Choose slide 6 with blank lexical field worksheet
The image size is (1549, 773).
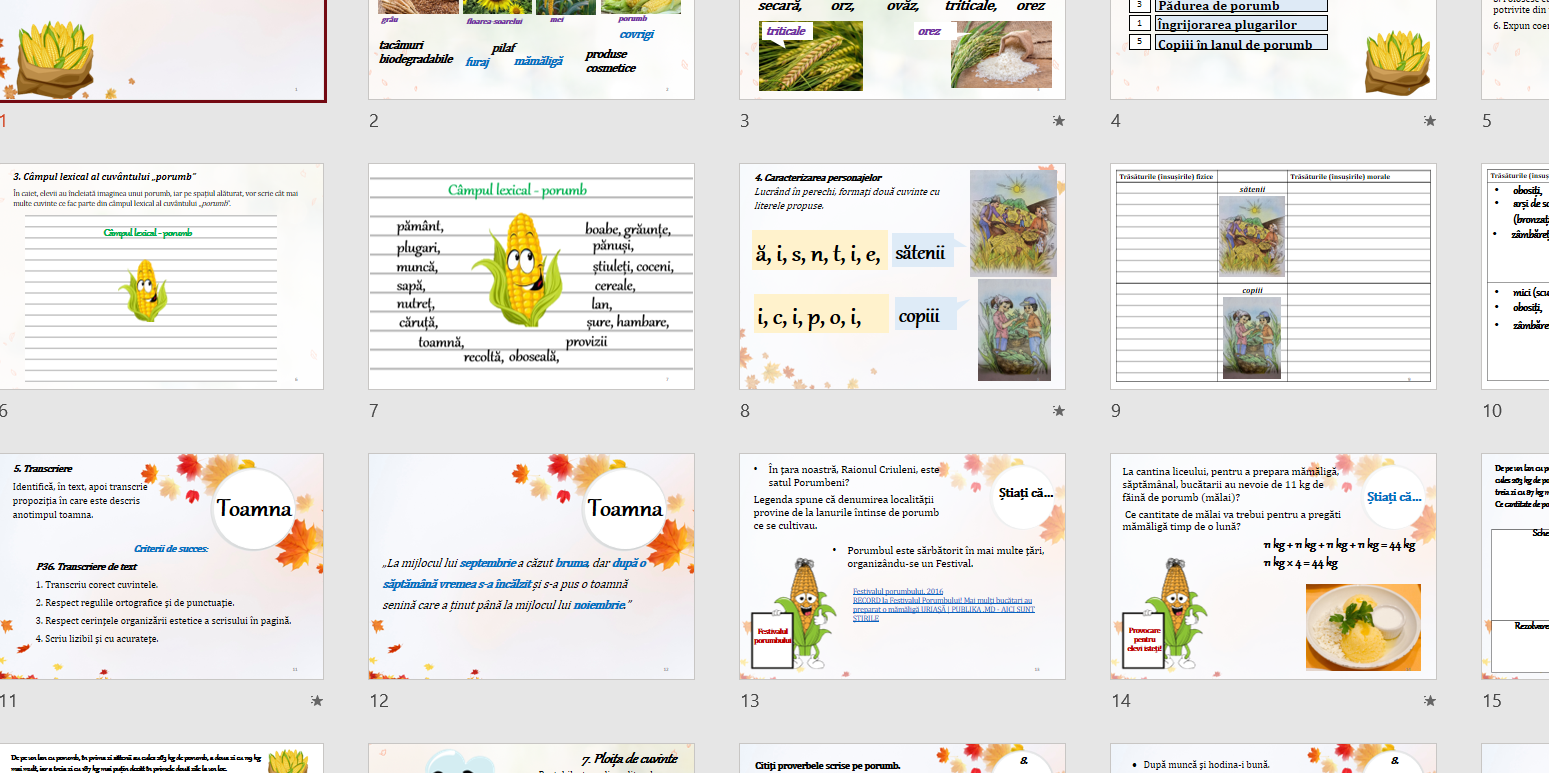pyautogui.click(x=161, y=276)
